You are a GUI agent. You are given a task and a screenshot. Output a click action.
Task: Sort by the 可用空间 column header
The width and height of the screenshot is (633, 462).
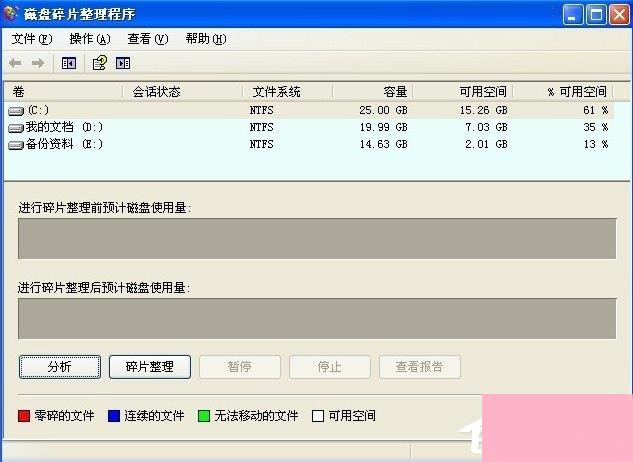463,92
